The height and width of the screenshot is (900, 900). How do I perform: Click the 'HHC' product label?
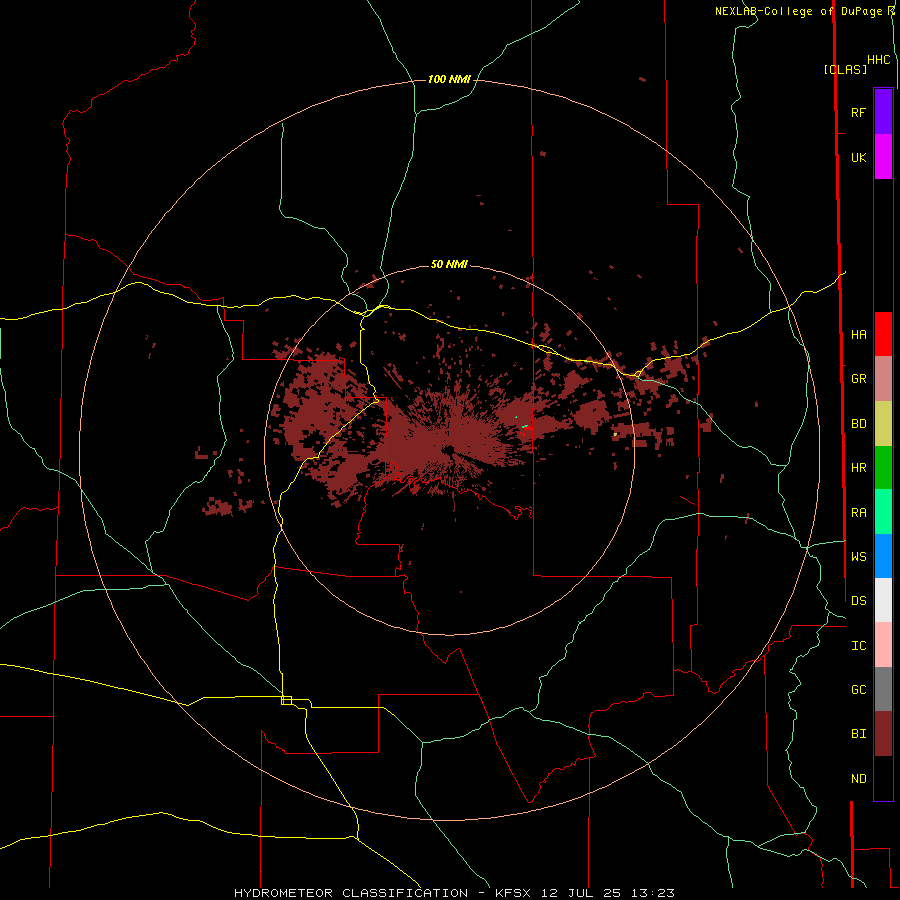878,60
